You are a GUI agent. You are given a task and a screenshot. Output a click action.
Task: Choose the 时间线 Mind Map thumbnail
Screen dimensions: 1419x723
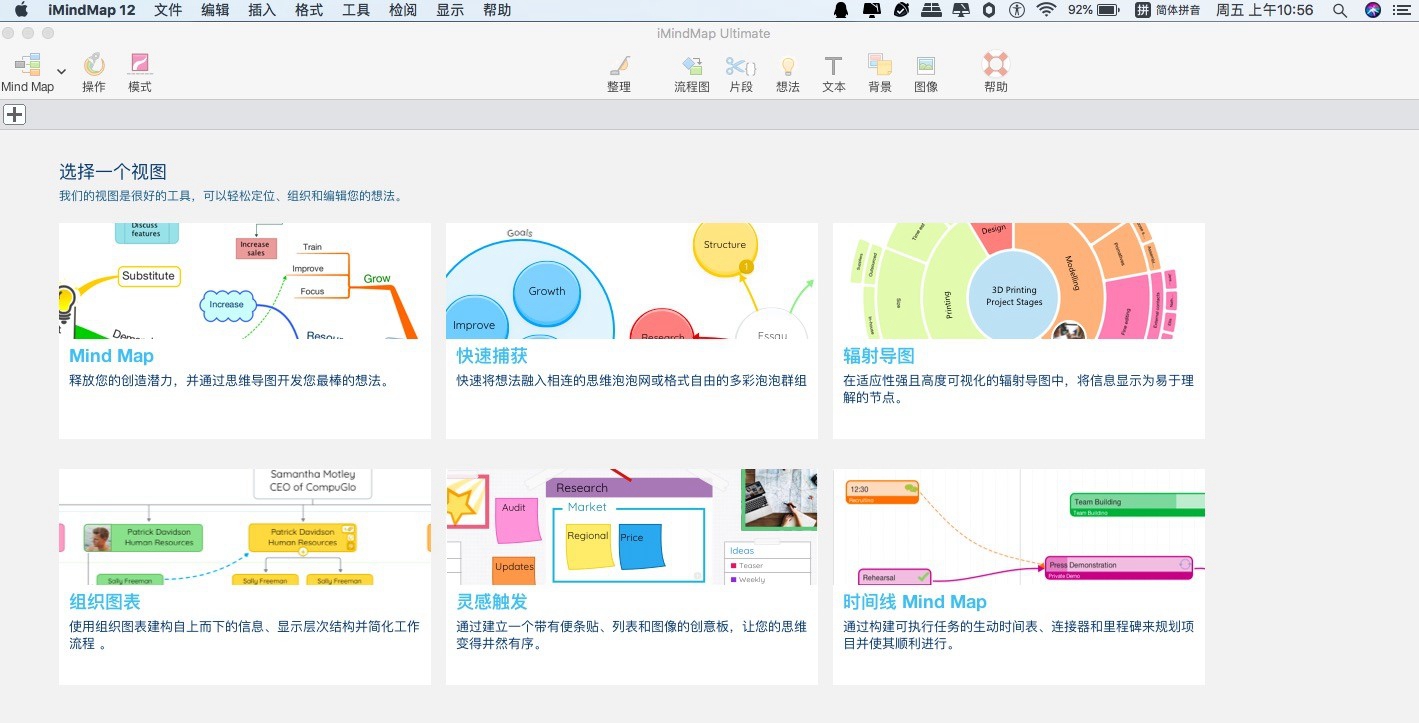1019,527
